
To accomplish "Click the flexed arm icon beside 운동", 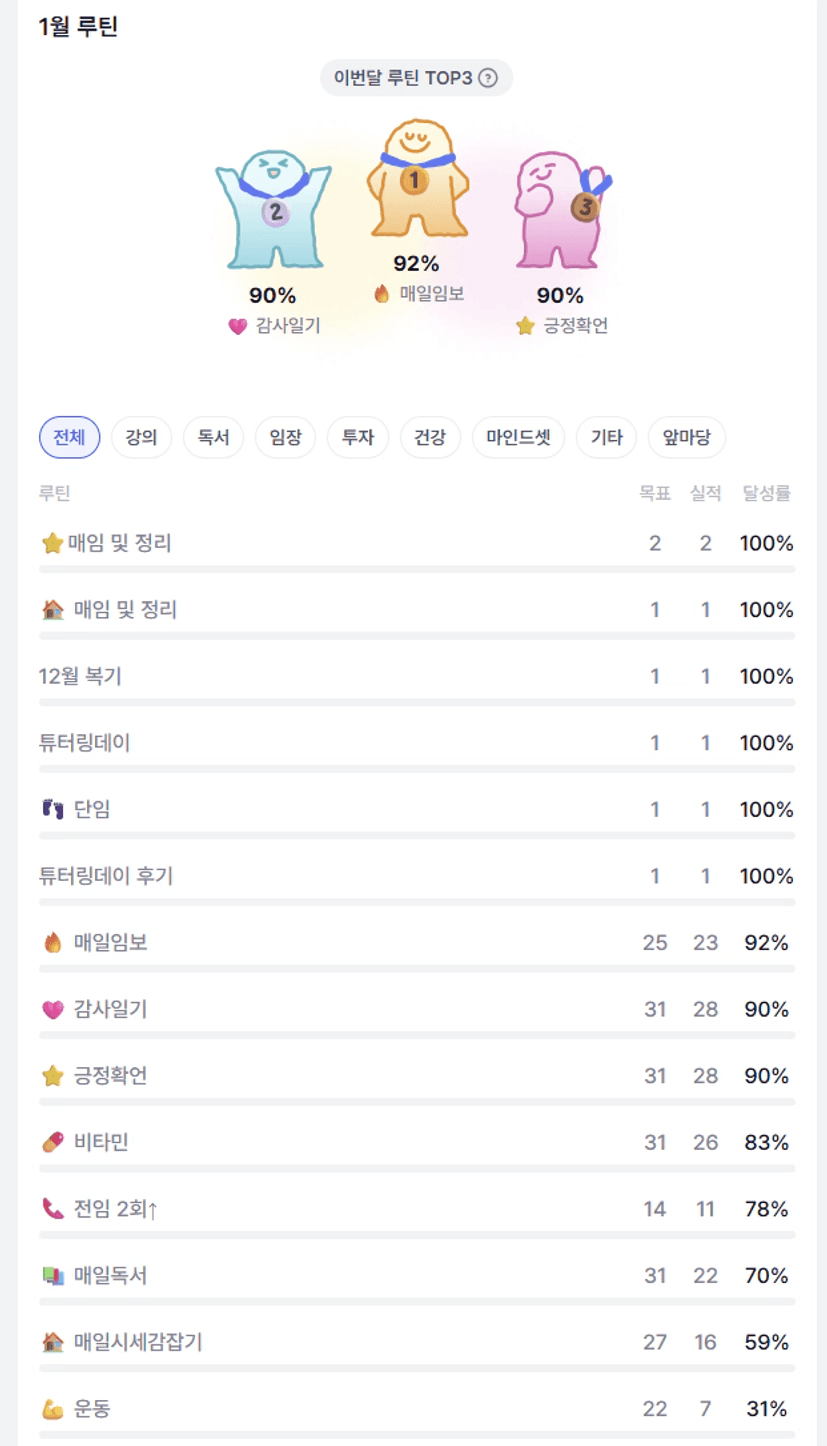I will click(53, 1410).
